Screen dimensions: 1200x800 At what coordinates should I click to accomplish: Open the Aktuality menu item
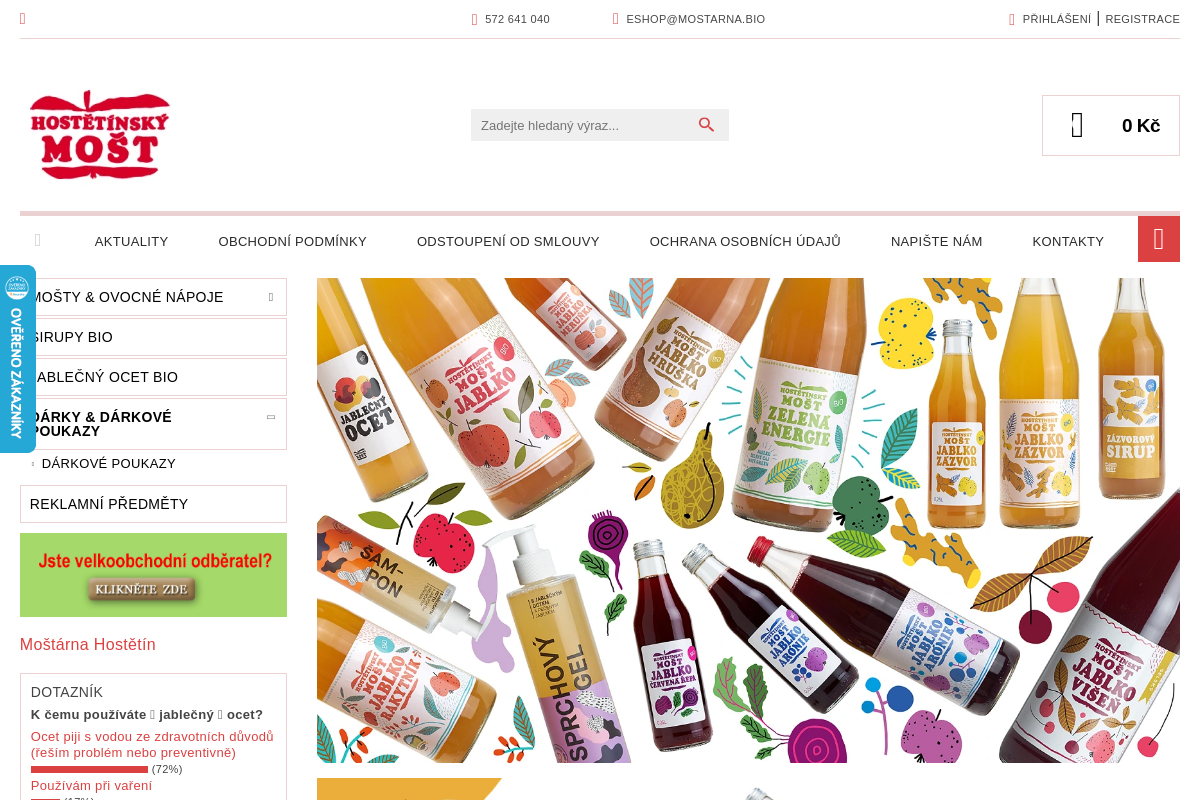131,241
